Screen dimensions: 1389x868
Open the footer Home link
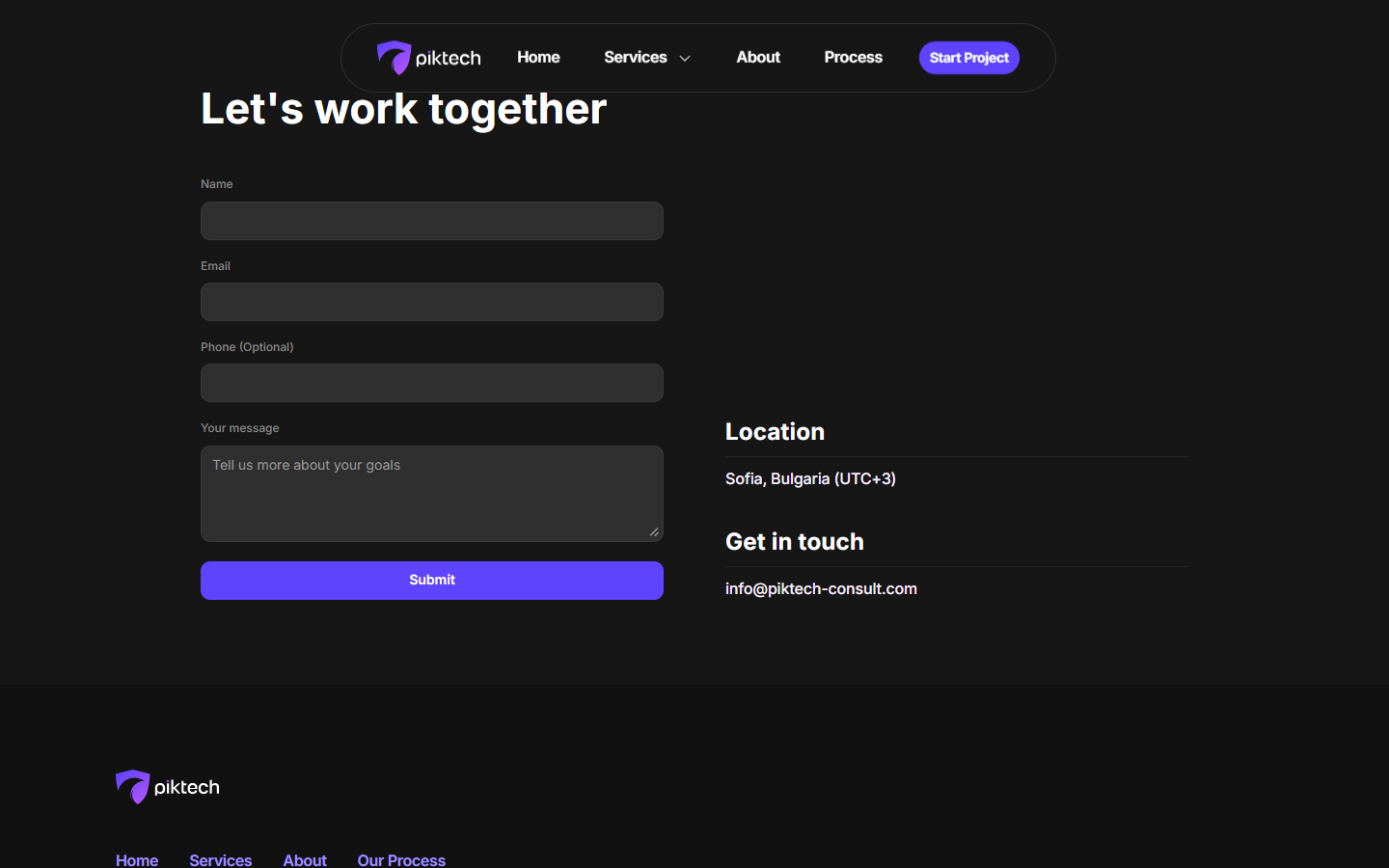tap(137, 860)
